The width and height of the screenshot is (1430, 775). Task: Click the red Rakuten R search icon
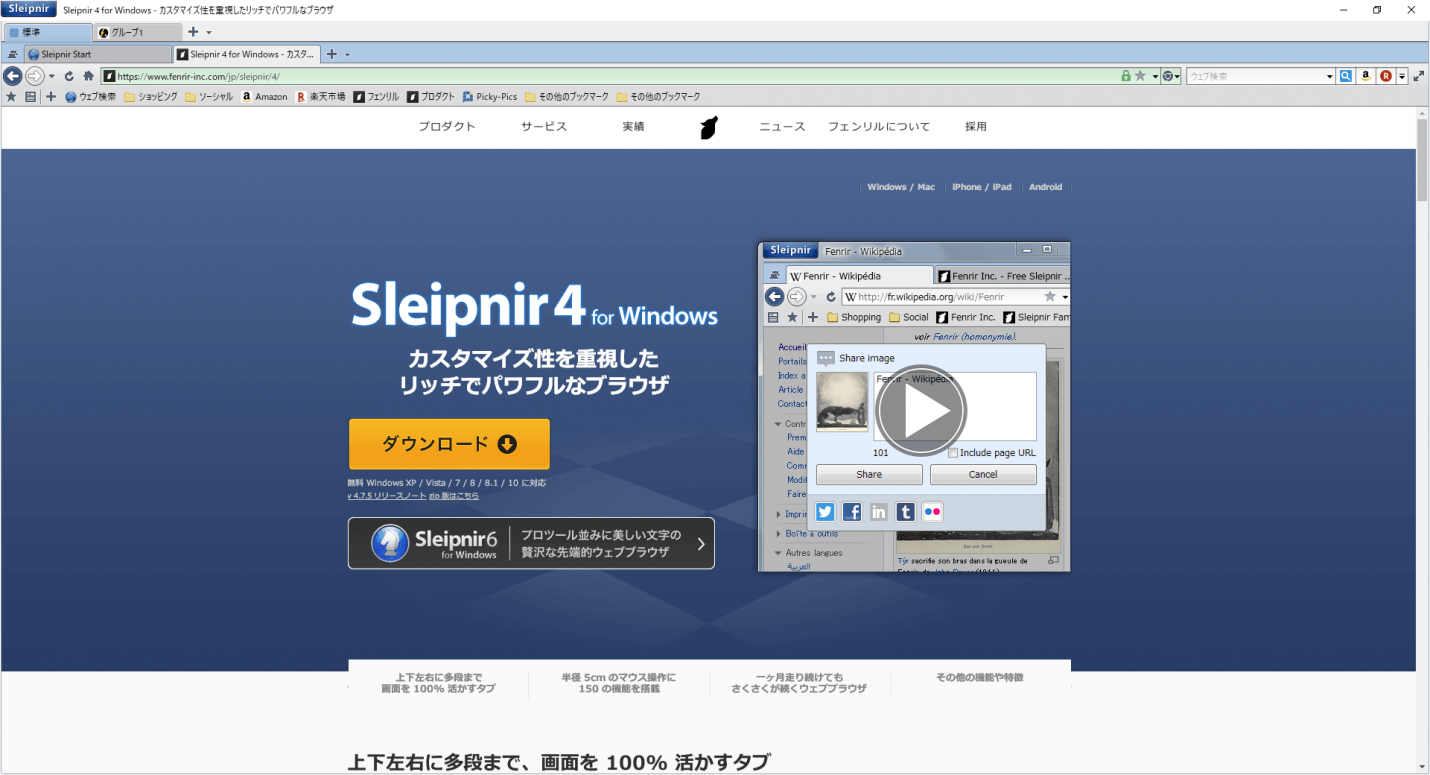1385,76
